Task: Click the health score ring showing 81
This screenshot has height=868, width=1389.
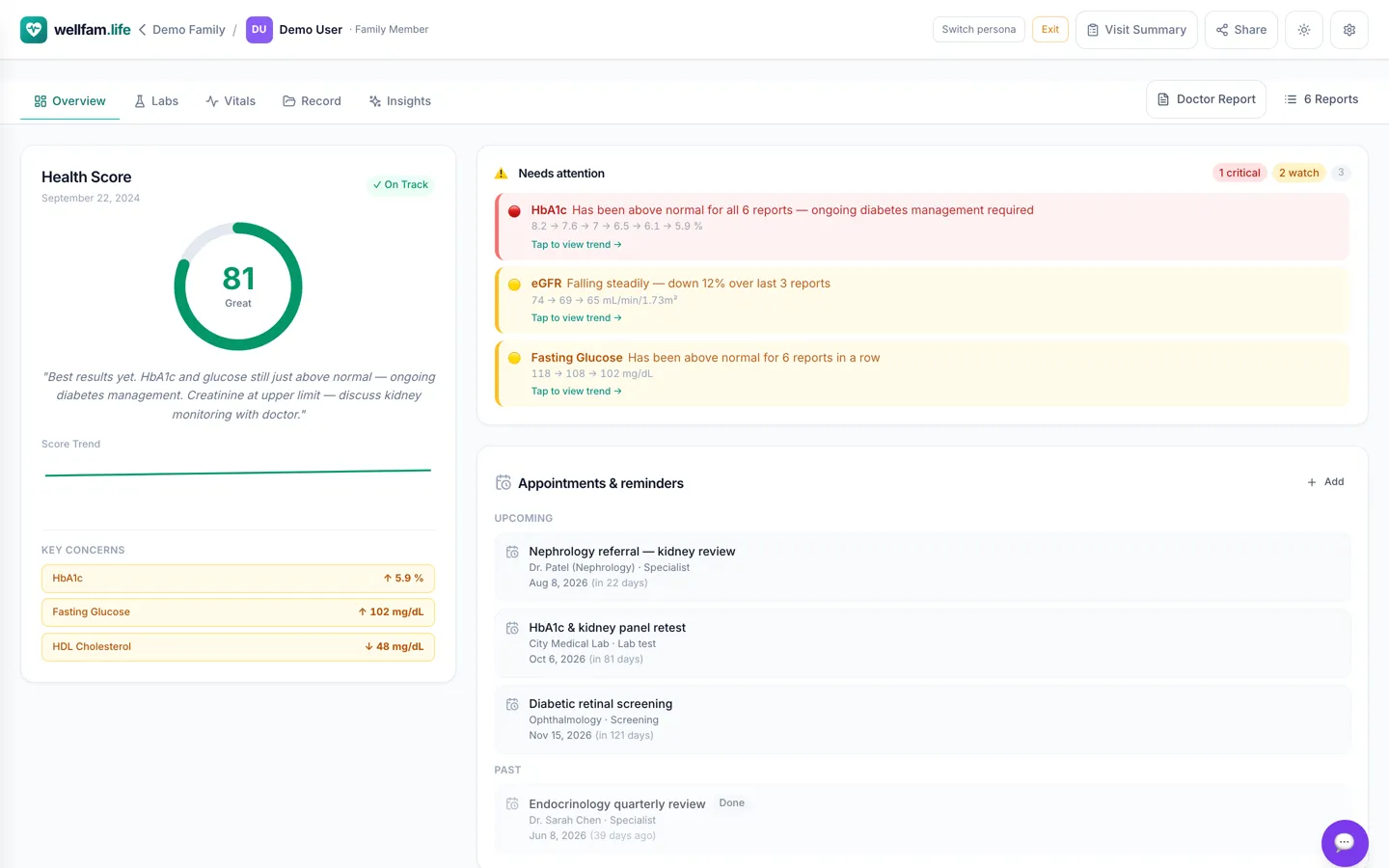Action: click(x=238, y=286)
